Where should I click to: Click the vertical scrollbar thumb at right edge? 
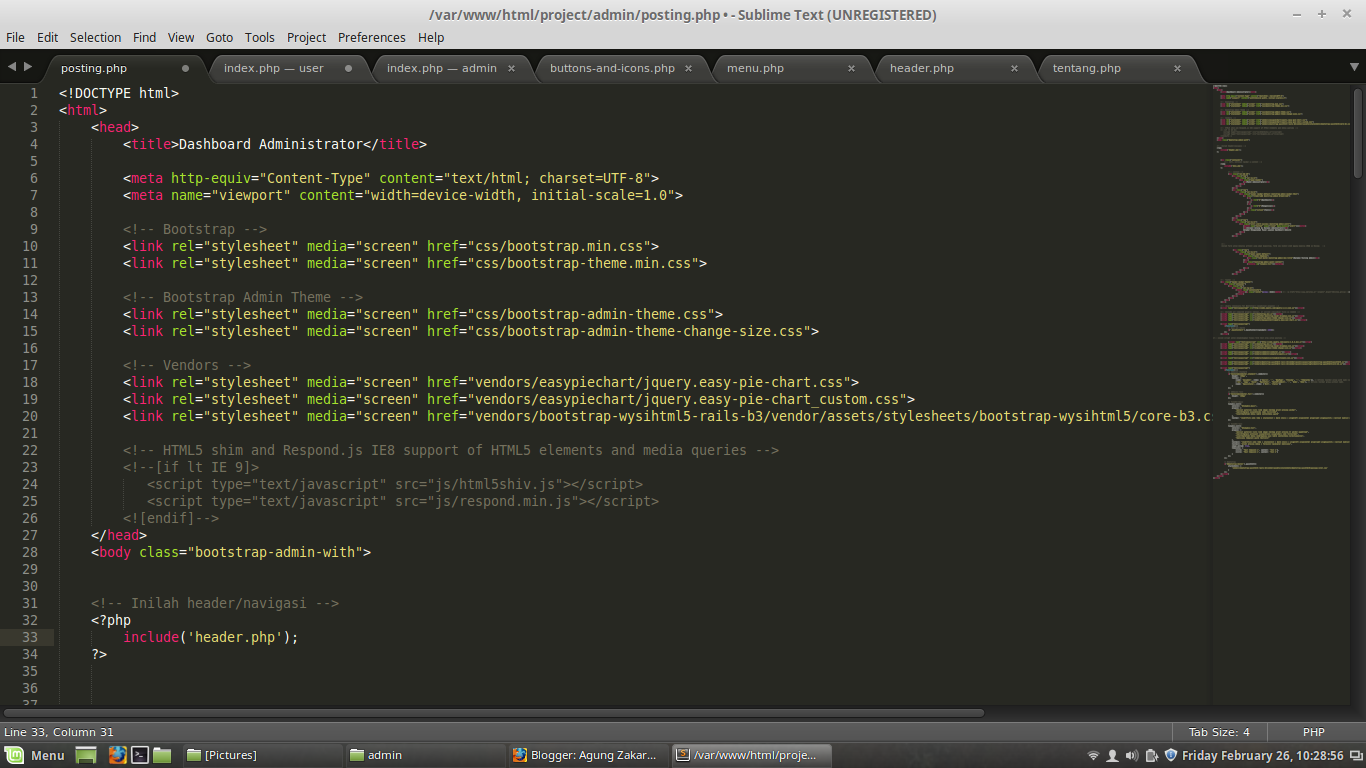(x=1358, y=132)
